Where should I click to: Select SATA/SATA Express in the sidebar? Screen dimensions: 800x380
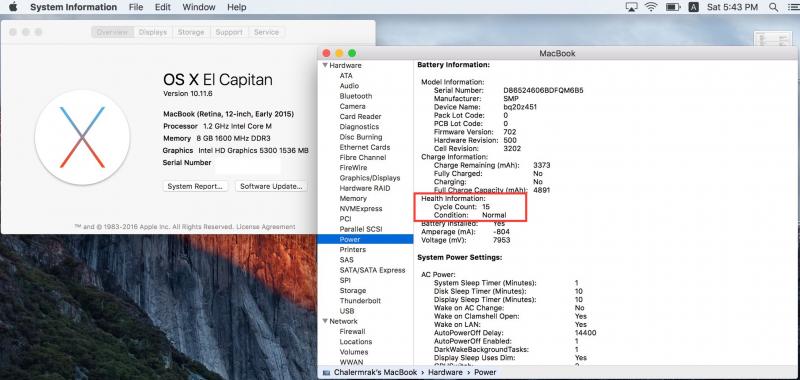[372, 270]
